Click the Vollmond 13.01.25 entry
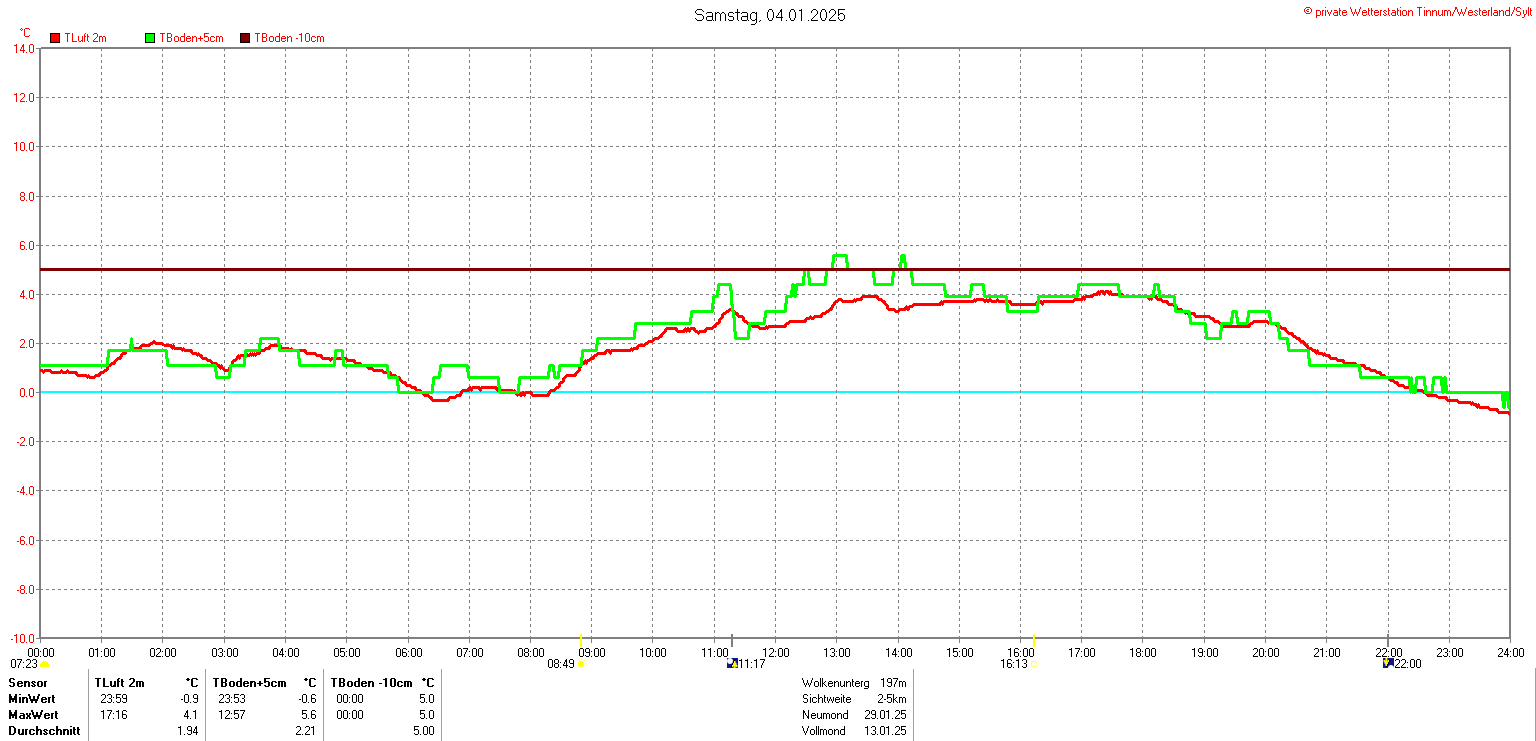This screenshot has width=1536, height=741. (x=853, y=731)
